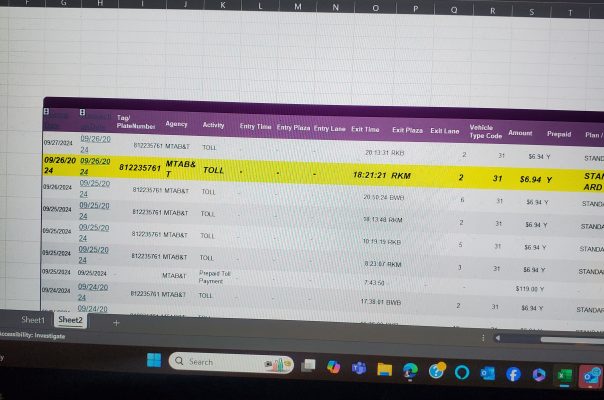The height and width of the screenshot is (400, 604).
Task: Select column O header
Action: (x=376, y=8)
